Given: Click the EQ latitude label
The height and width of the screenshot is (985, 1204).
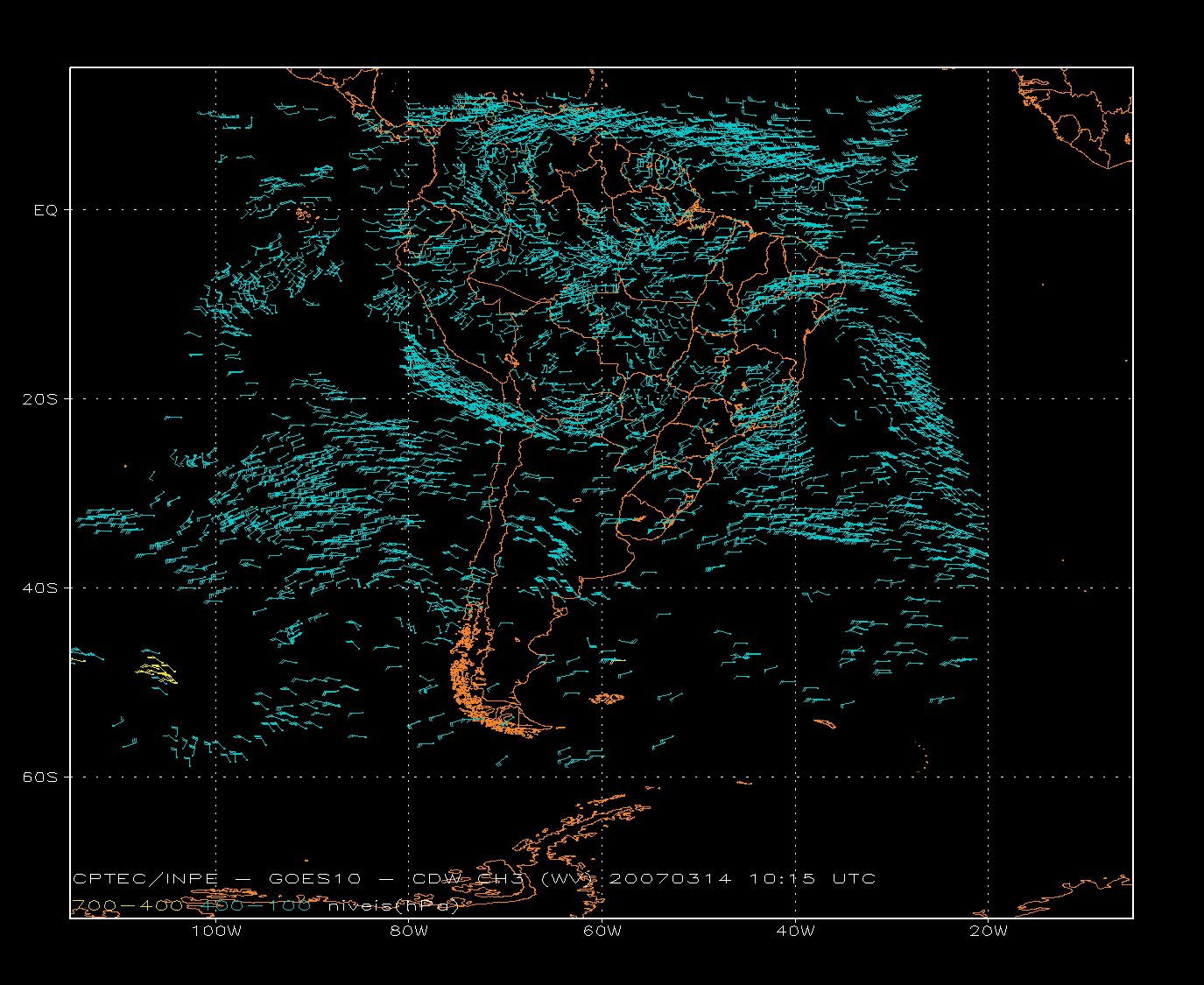Looking at the screenshot, I should [x=46, y=210].
